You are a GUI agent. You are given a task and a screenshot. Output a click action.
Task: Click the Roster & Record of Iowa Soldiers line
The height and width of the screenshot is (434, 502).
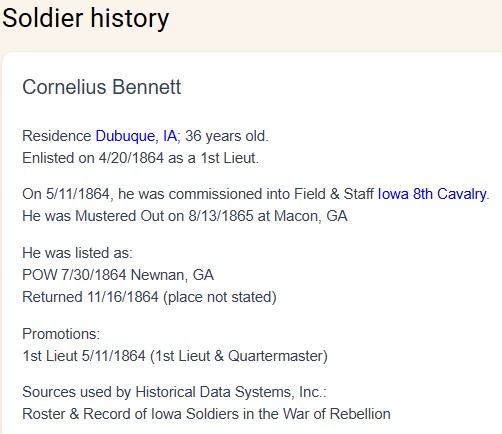coord(206,414)
